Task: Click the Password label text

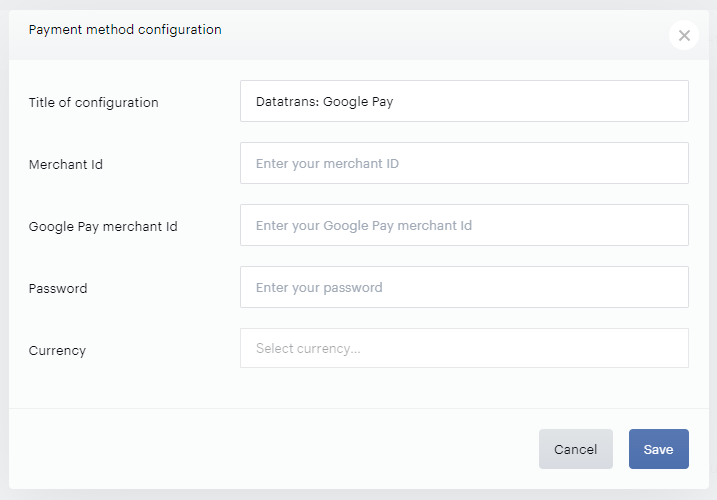Action: (x=58, y=288)
